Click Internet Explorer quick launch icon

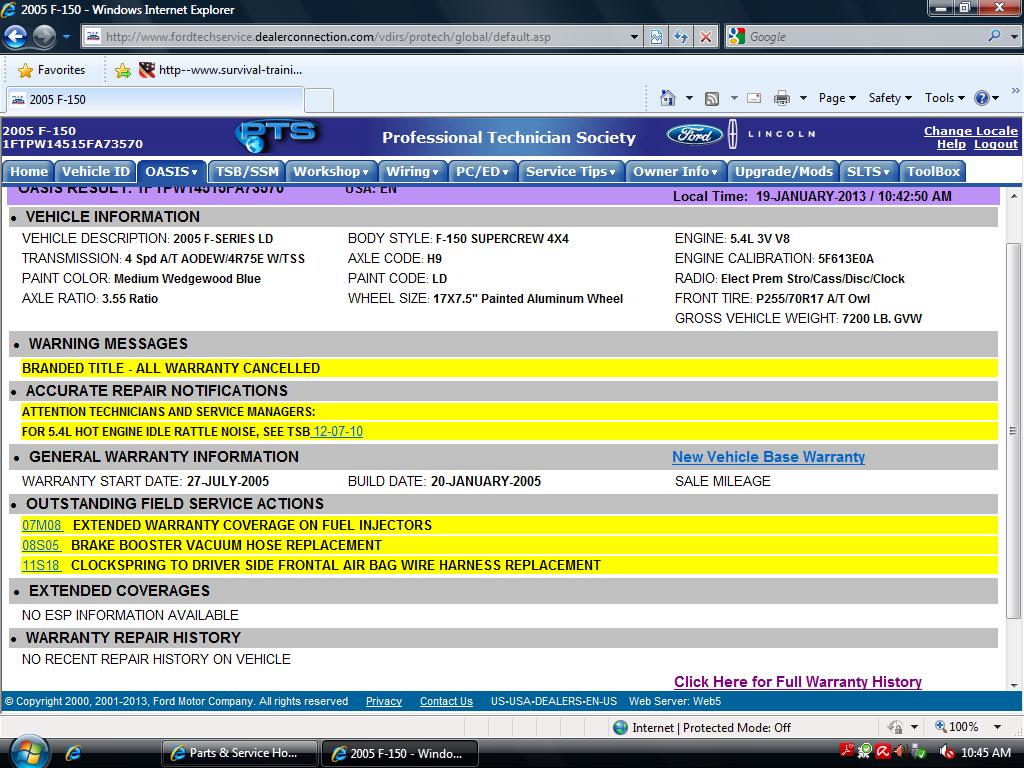pos(72,753)
